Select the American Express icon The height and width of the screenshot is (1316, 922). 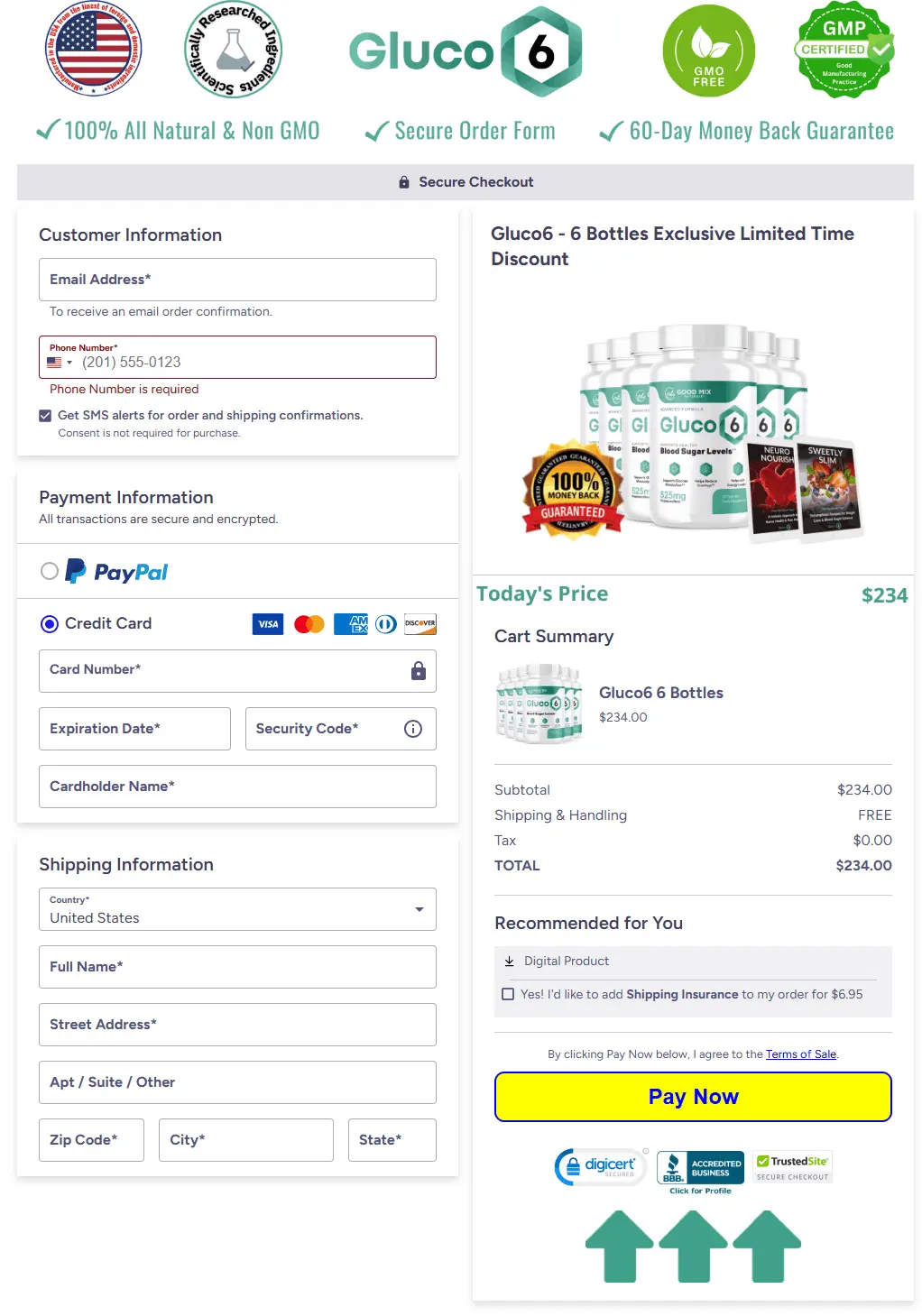click(x=350, y=623)
